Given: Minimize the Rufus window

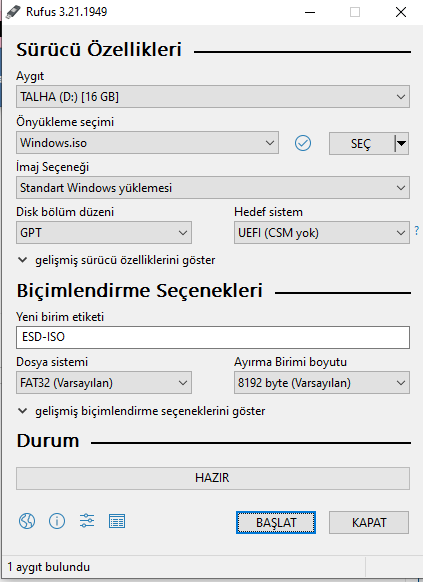Looking at the screenshot, I should tap(310, 12).
